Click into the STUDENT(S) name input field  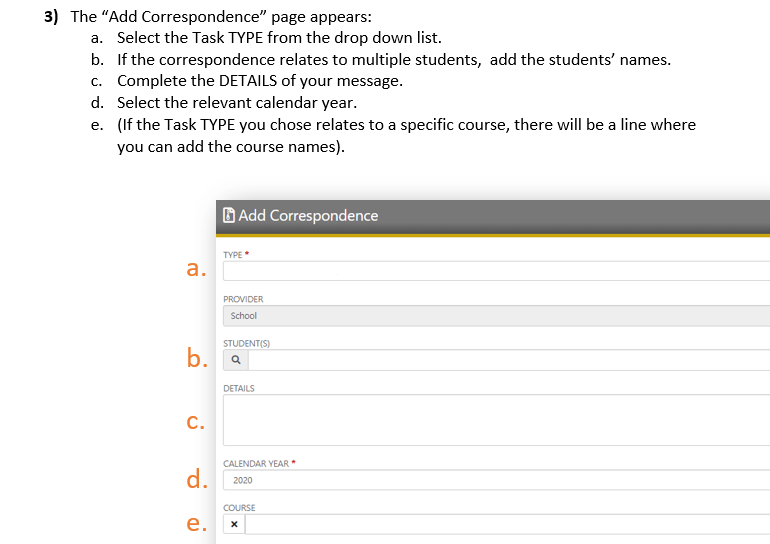[x=508, y=360]
